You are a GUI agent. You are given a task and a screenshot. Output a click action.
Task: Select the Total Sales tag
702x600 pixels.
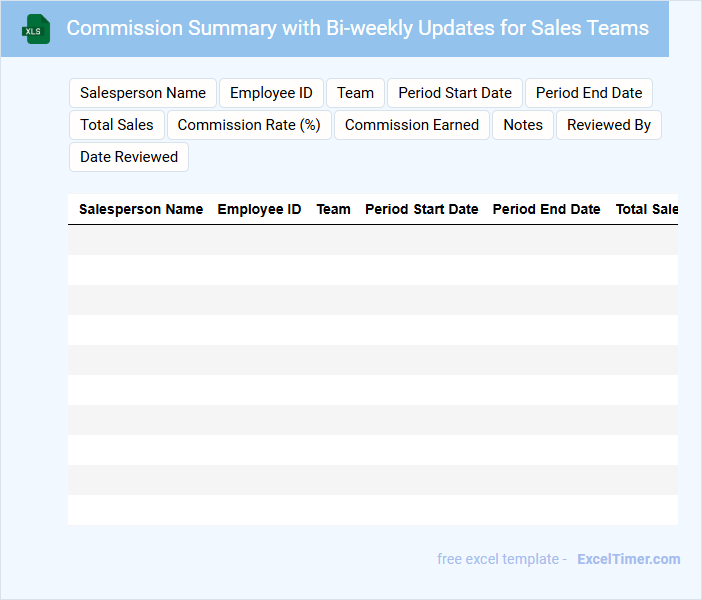pyautogui.click(x=117, y=125)
